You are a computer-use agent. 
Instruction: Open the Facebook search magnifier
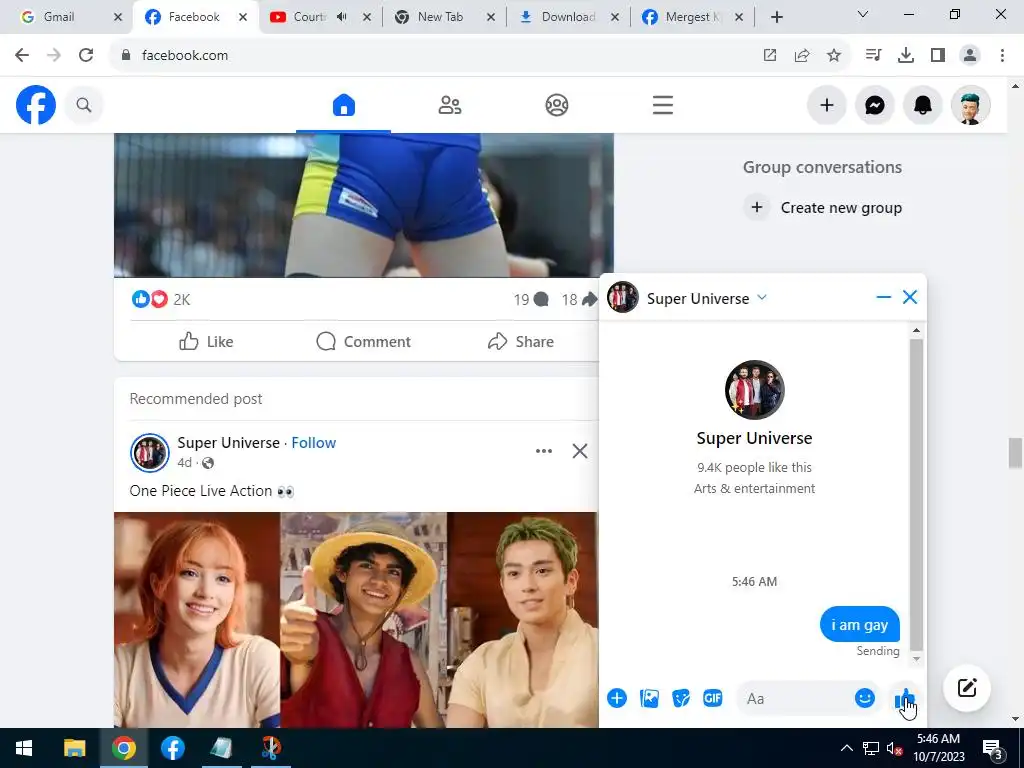point(84,105)
